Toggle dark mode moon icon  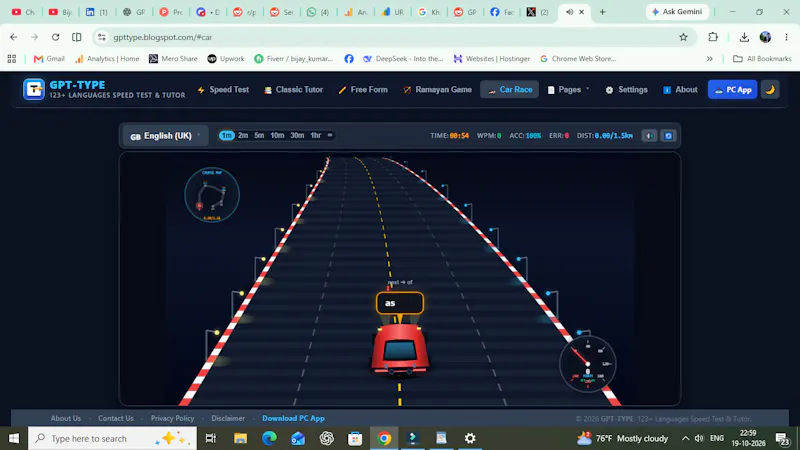click(770, 90)
